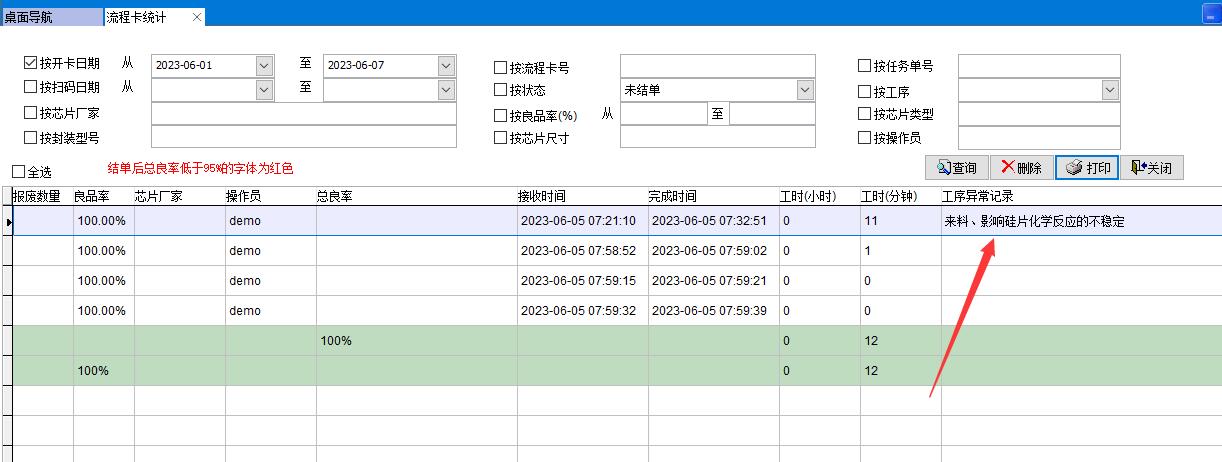Open the 按工序 process dropdown
The image size is (1222, 462).
[x=1110, y=90]
